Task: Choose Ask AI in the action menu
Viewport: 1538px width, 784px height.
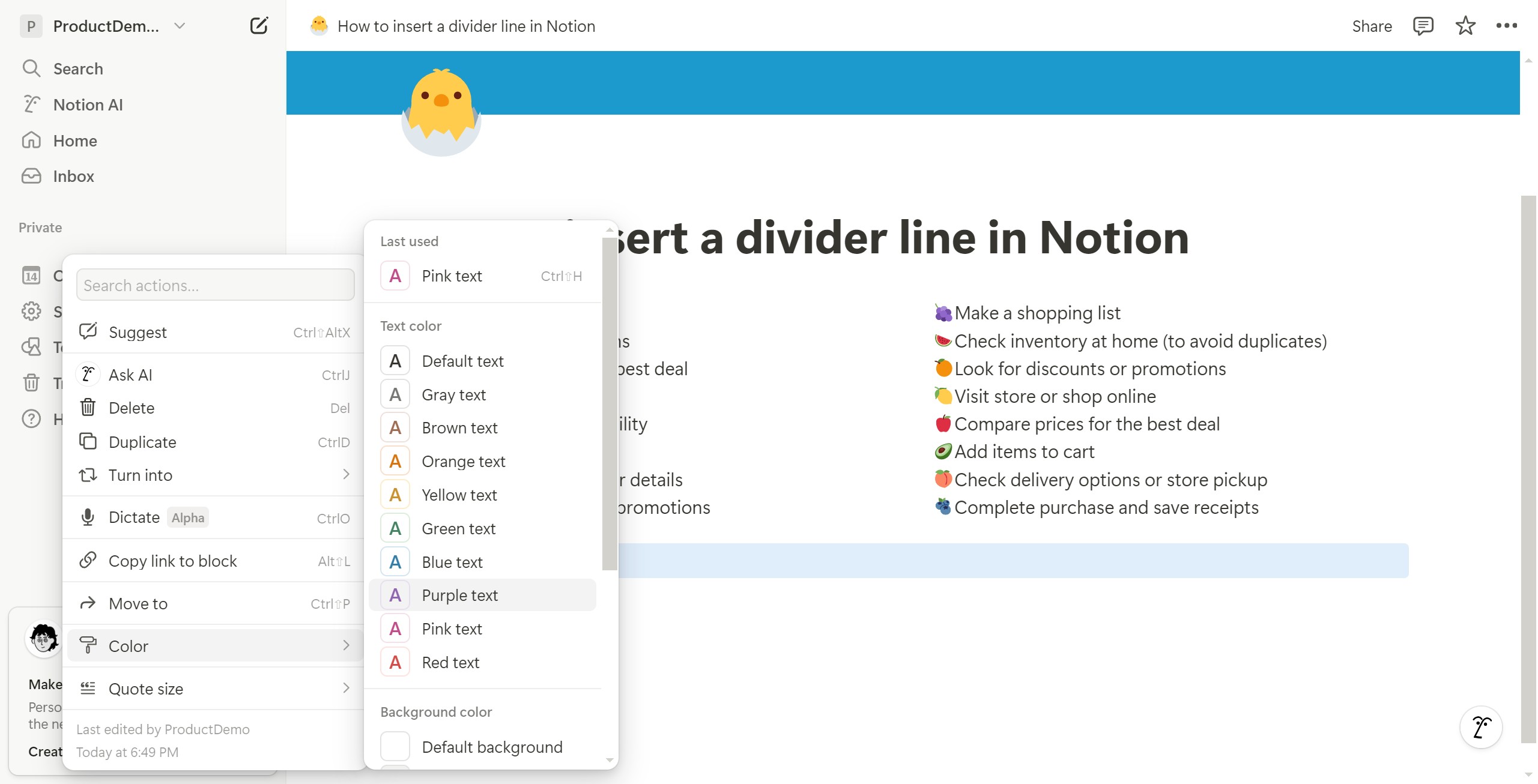Action: point(214,375)
